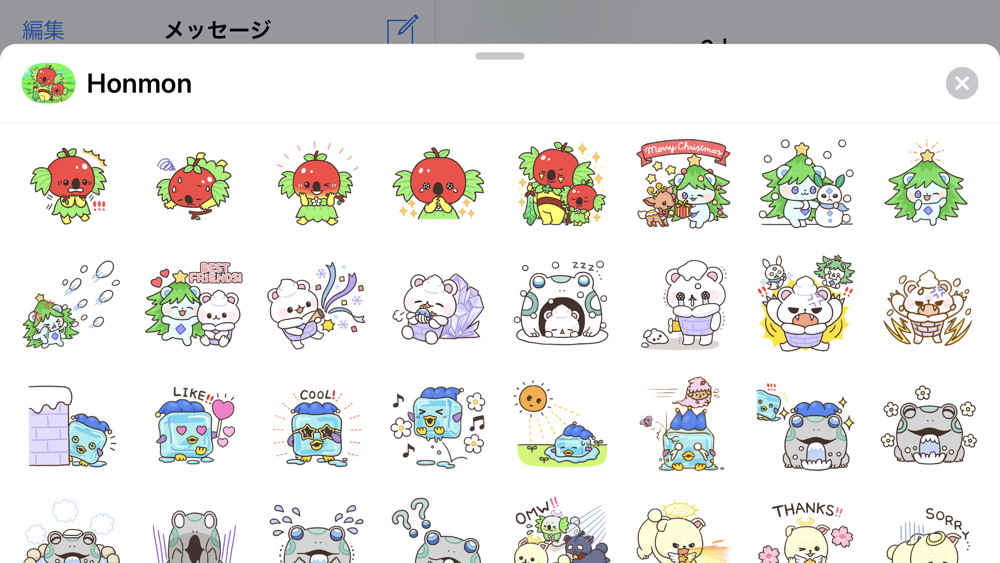Tap the Honmon pack title text

click(x=139, y=84)
